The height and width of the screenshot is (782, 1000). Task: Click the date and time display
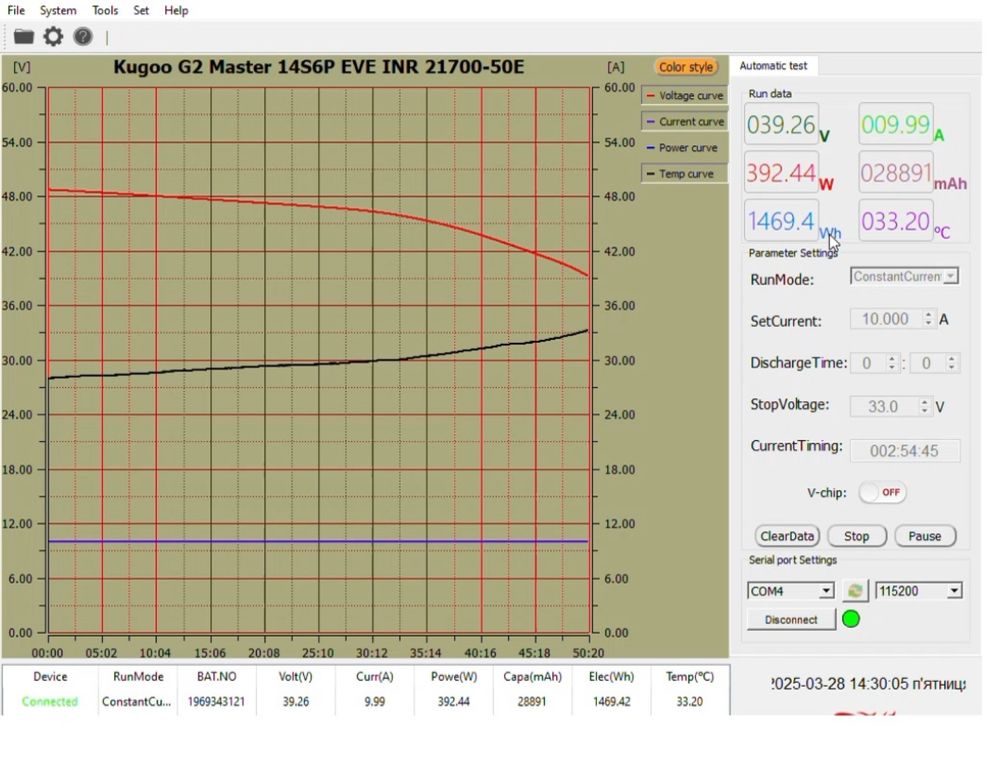click(867, 684)
